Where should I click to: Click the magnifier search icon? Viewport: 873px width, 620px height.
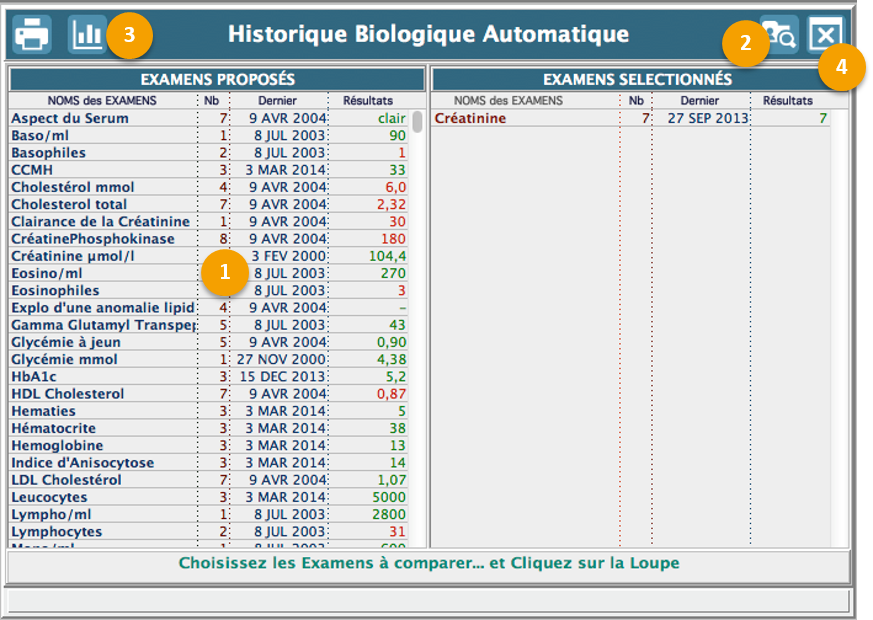pyautogui.click(x=778, y=35)
